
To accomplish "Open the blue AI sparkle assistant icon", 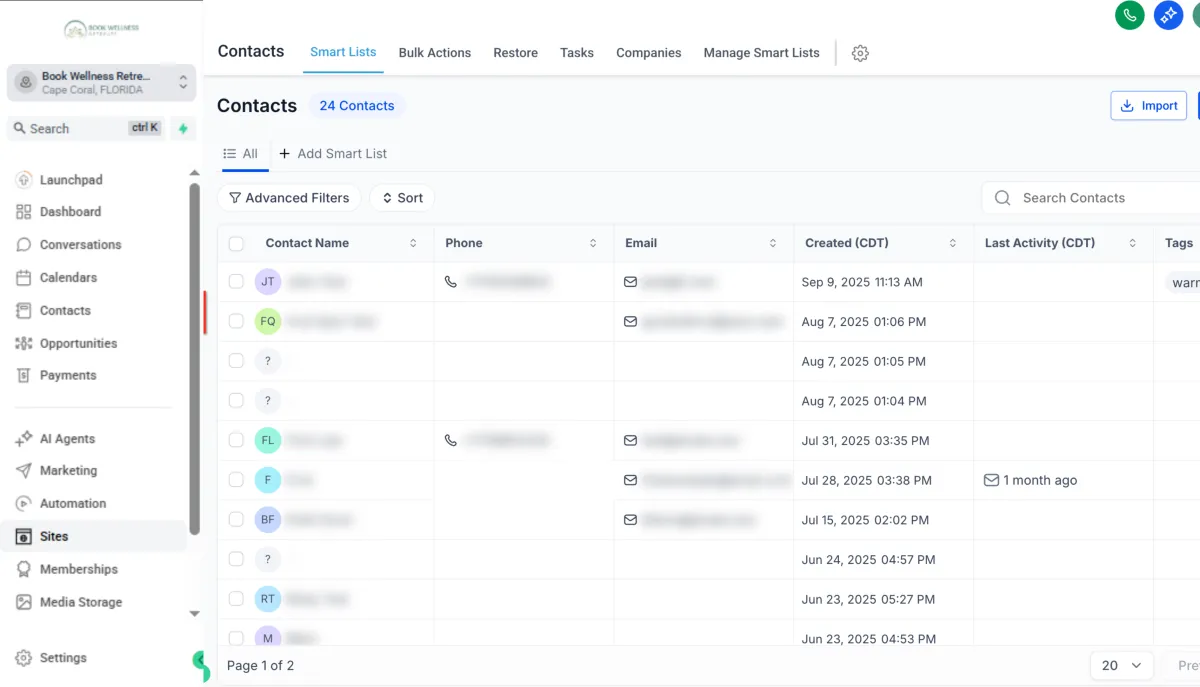I will pyautogui.click(x=1168, y=15).
